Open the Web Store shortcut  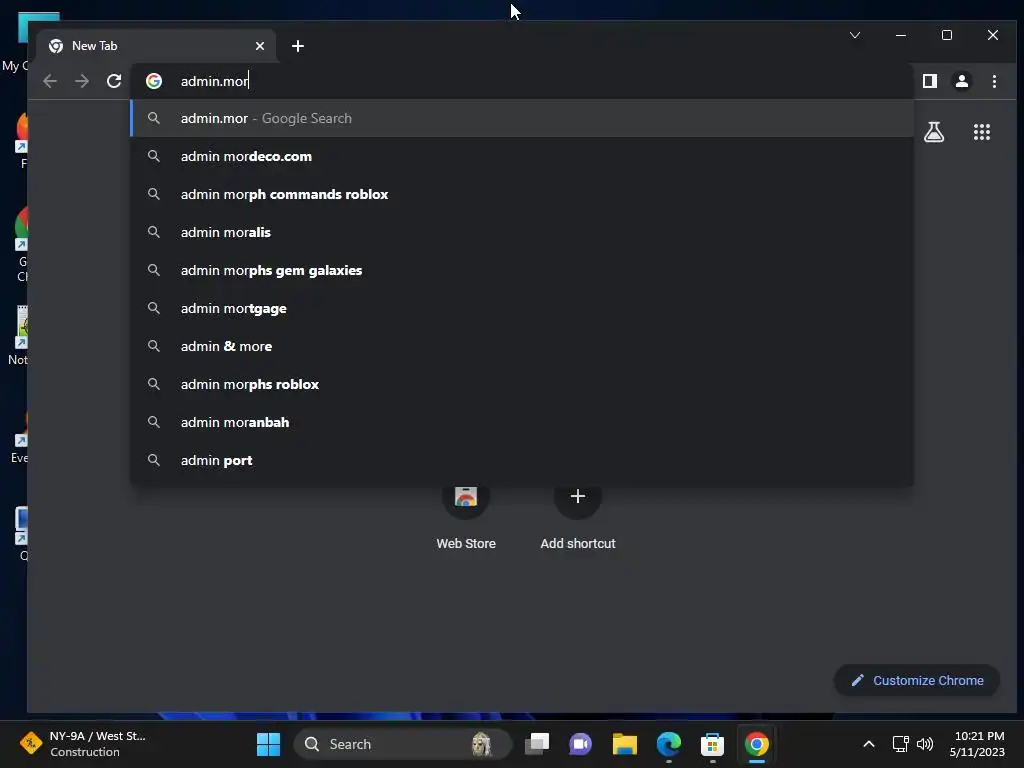click(466, 516)
